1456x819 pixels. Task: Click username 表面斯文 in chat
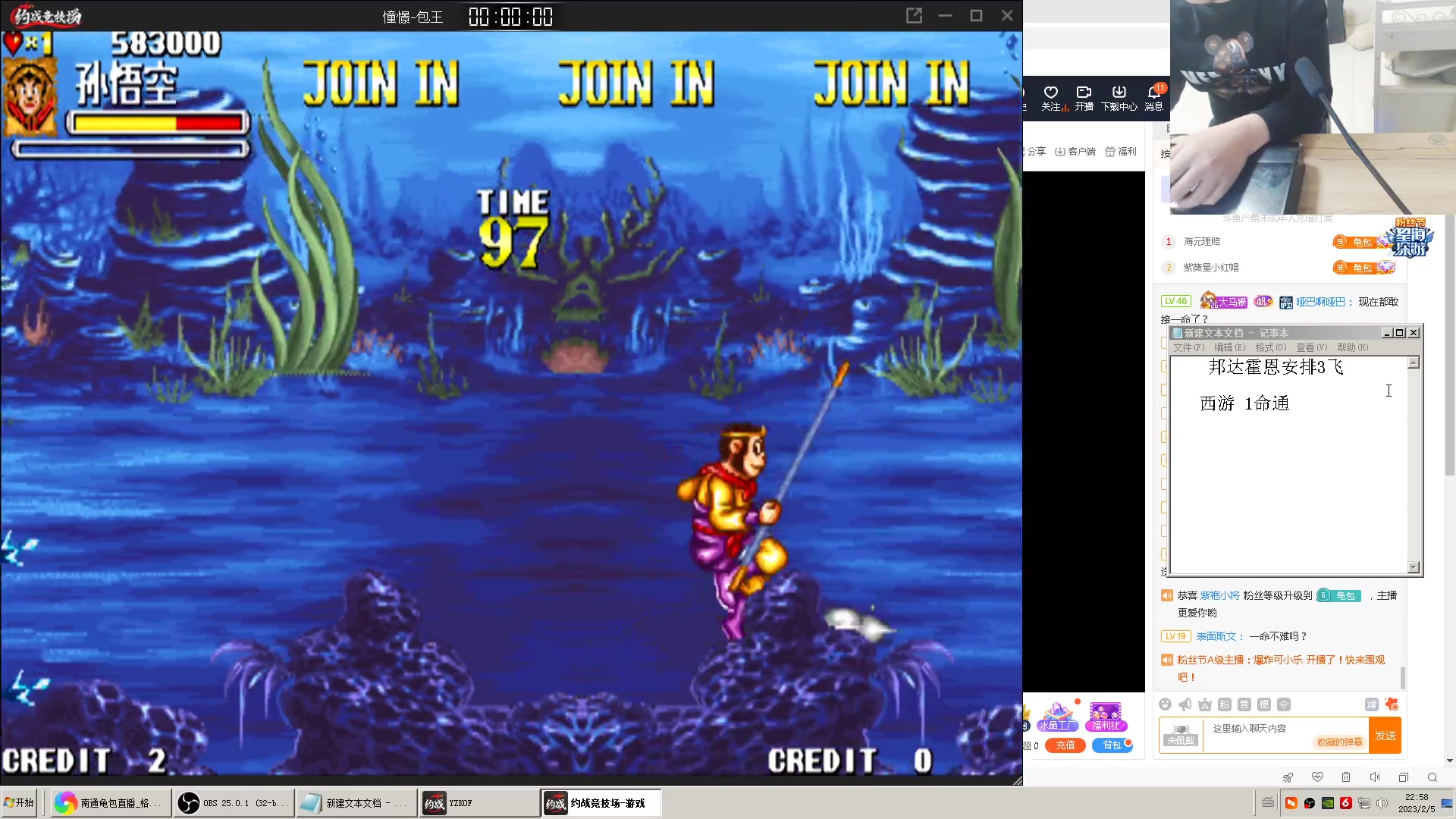click(1216, 636)
